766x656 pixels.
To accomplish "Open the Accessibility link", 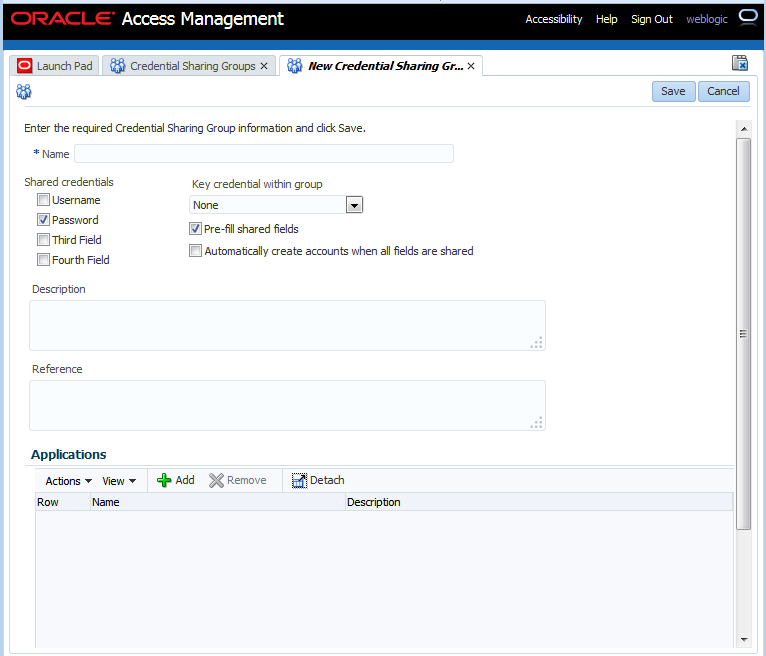I will [553, 19].
